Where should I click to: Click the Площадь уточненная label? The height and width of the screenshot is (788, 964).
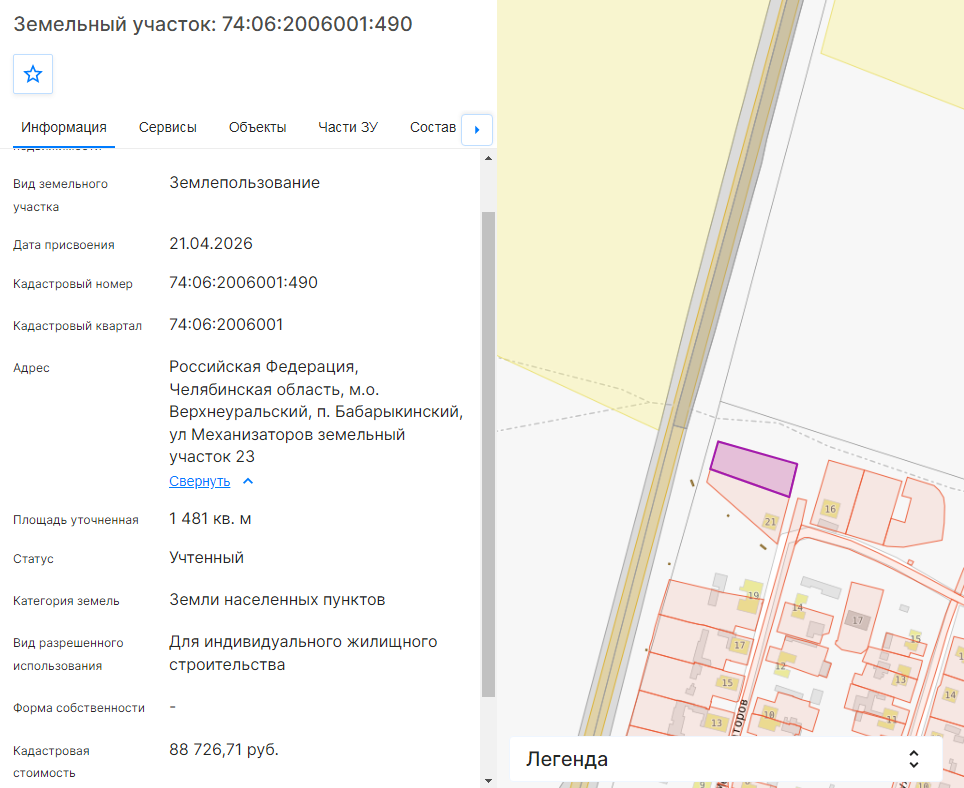click(x=76, y=520)
